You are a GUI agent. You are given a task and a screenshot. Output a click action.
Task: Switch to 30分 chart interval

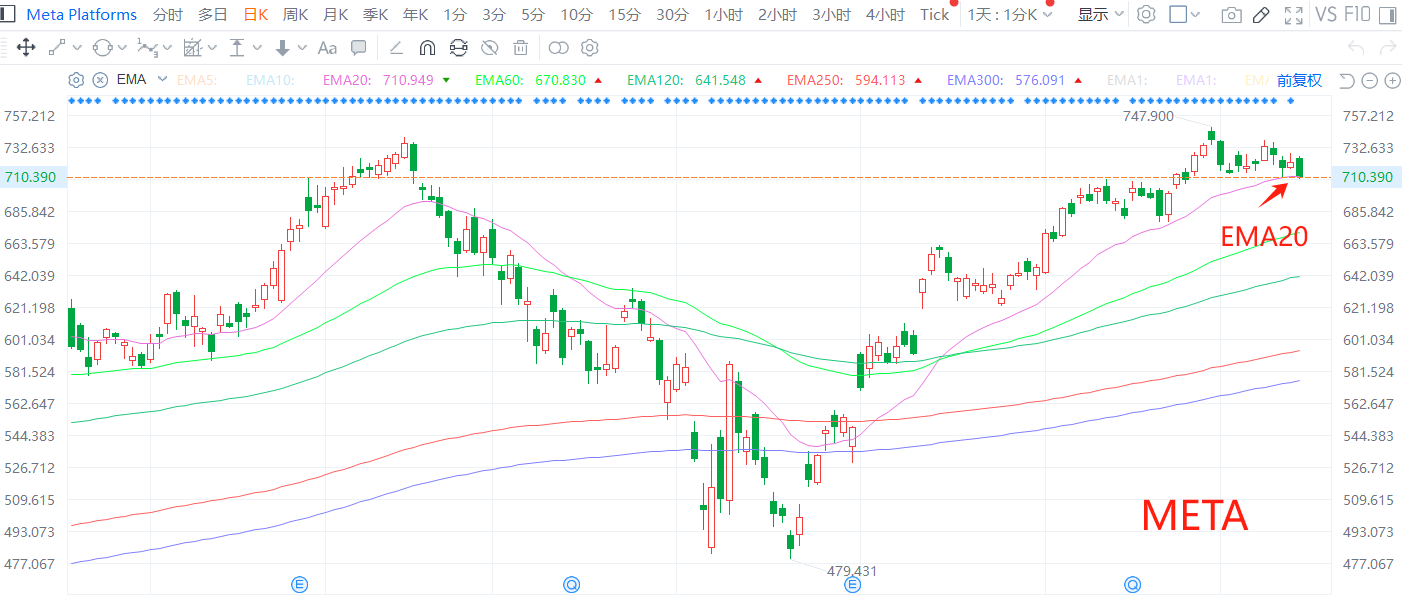(672, 15)
